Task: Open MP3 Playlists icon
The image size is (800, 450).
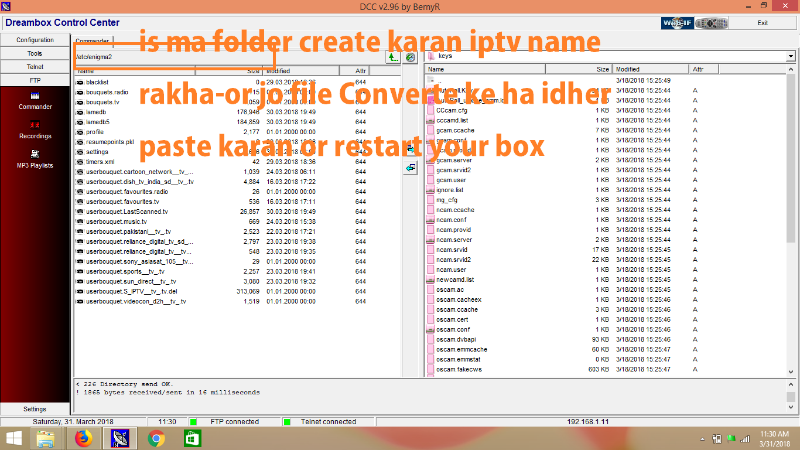Action: click(x=35, y=156)
